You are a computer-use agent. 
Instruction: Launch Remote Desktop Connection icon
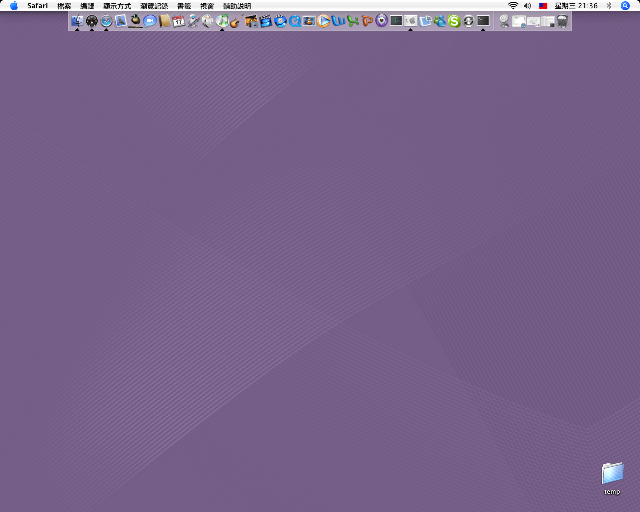(x=425, y=21)
